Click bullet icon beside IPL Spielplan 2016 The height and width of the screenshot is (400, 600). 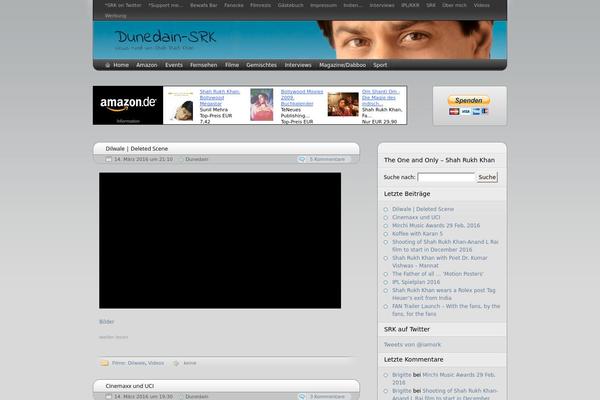[386, 282]
